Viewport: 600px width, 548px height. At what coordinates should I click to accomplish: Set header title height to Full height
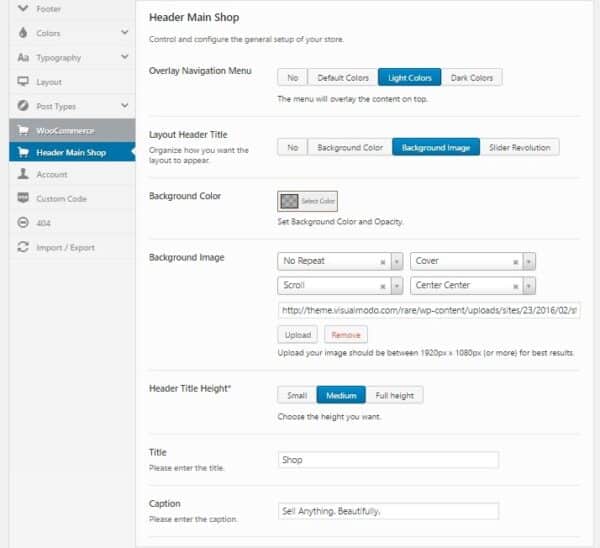click(394, 395)
